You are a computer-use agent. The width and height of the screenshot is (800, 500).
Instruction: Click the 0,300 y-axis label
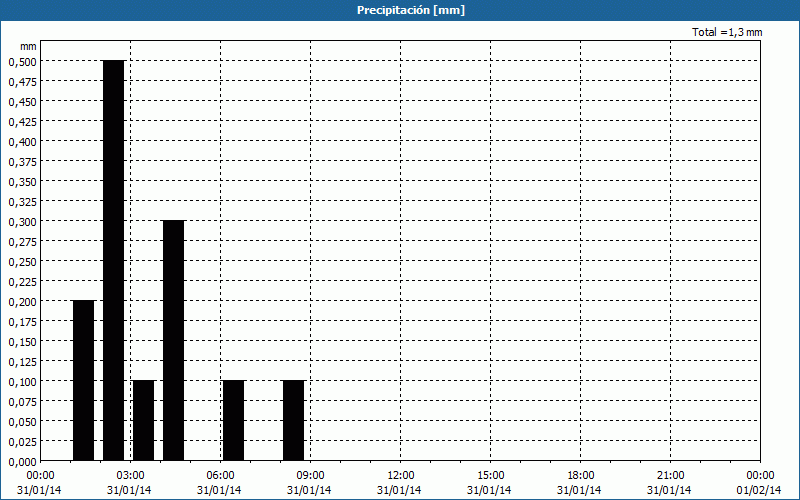(22, 221)
